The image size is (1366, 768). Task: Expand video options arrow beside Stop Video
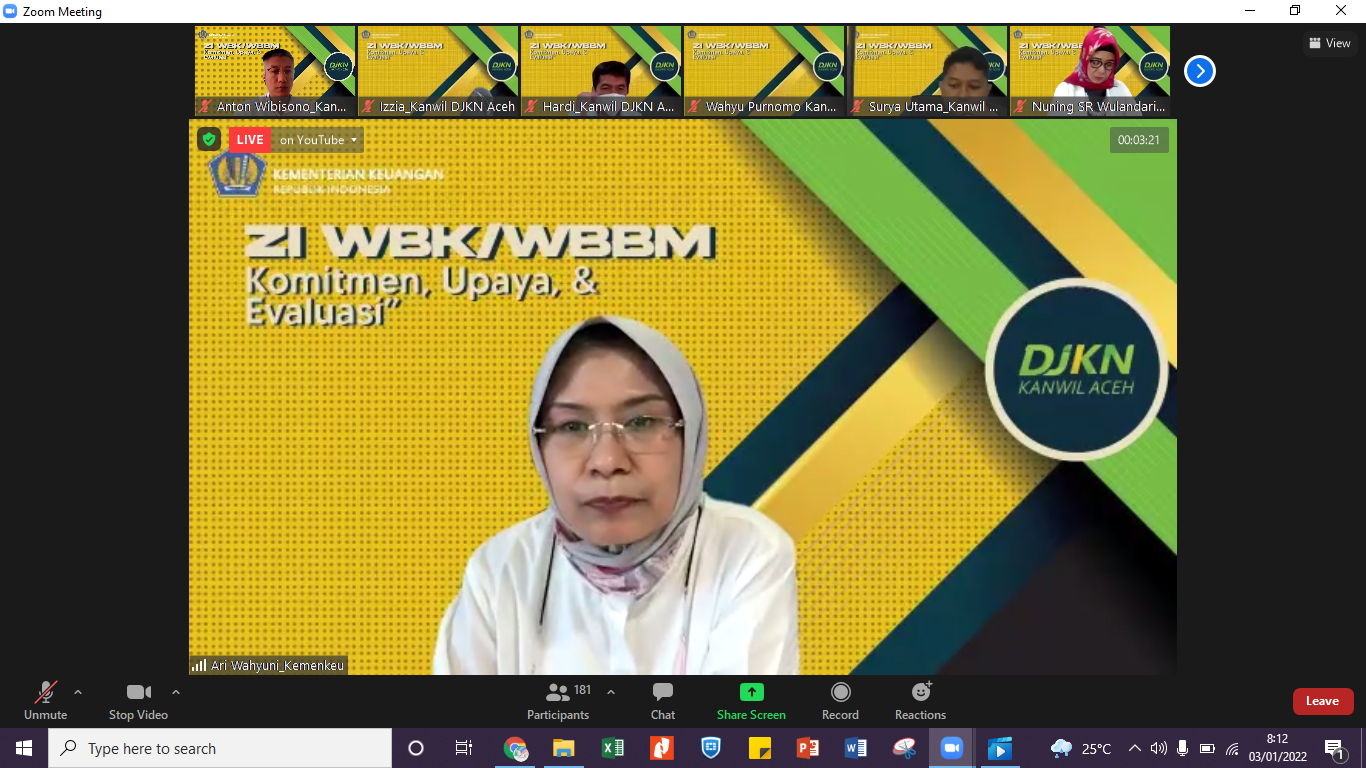coord(176,692)
